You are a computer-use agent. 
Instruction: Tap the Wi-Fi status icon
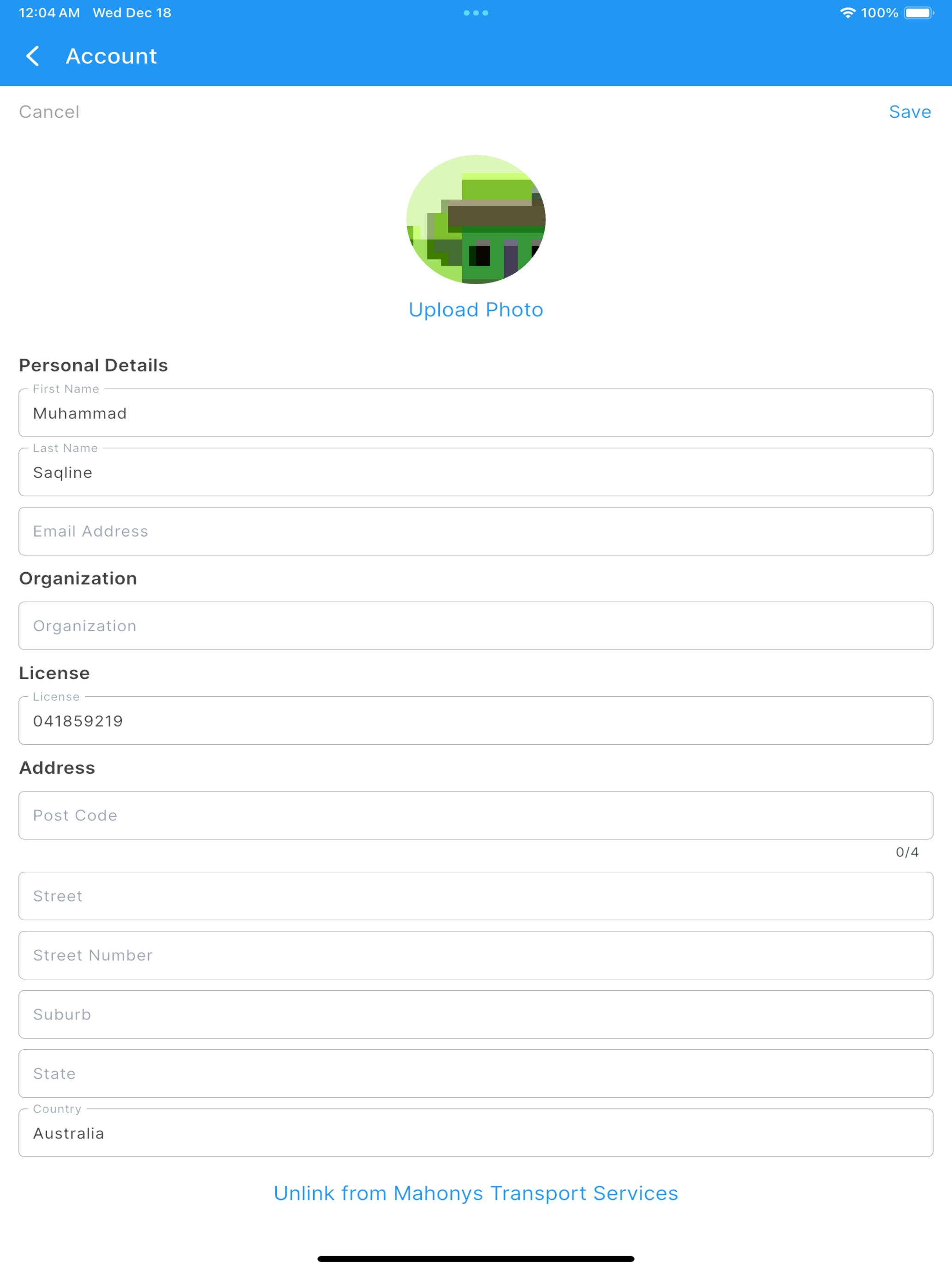click(848, 12)
